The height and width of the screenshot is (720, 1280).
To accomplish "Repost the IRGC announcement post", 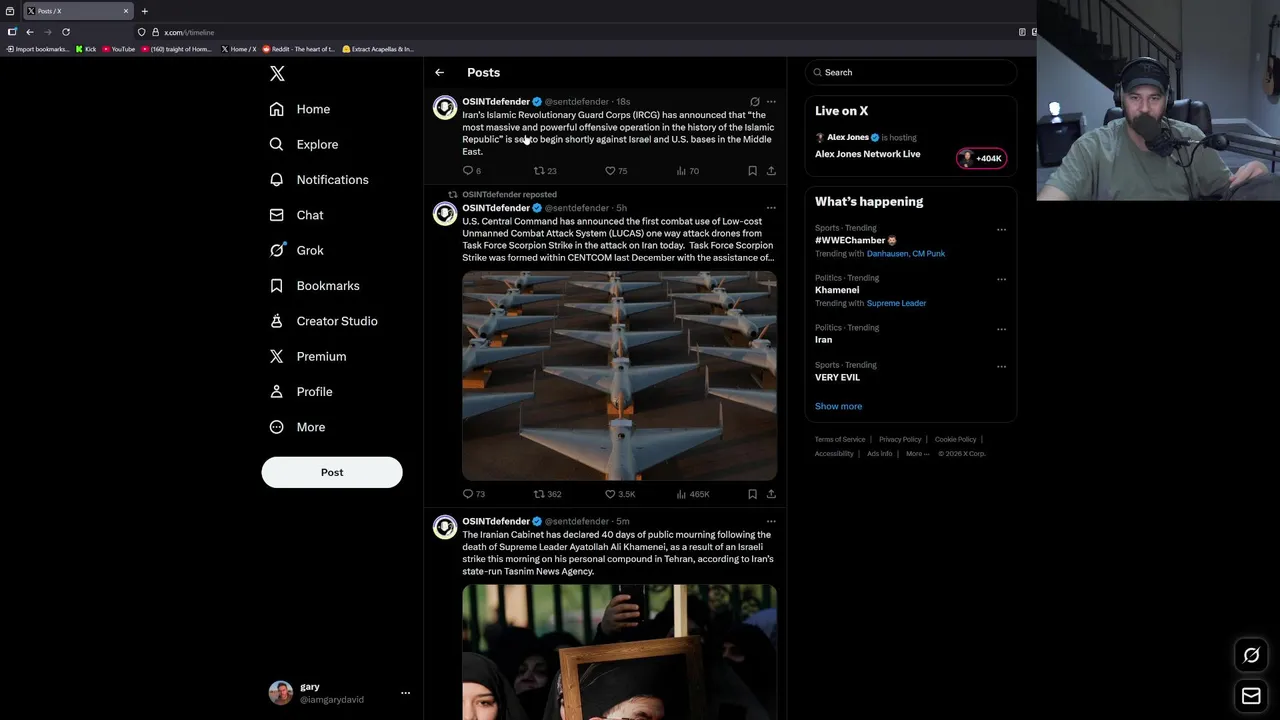I will tap(544, 171).
